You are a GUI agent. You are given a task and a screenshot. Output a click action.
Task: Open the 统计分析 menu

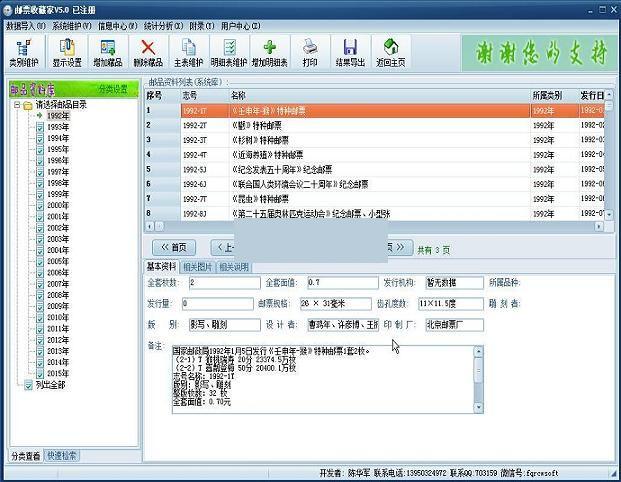tap(161, 25)
